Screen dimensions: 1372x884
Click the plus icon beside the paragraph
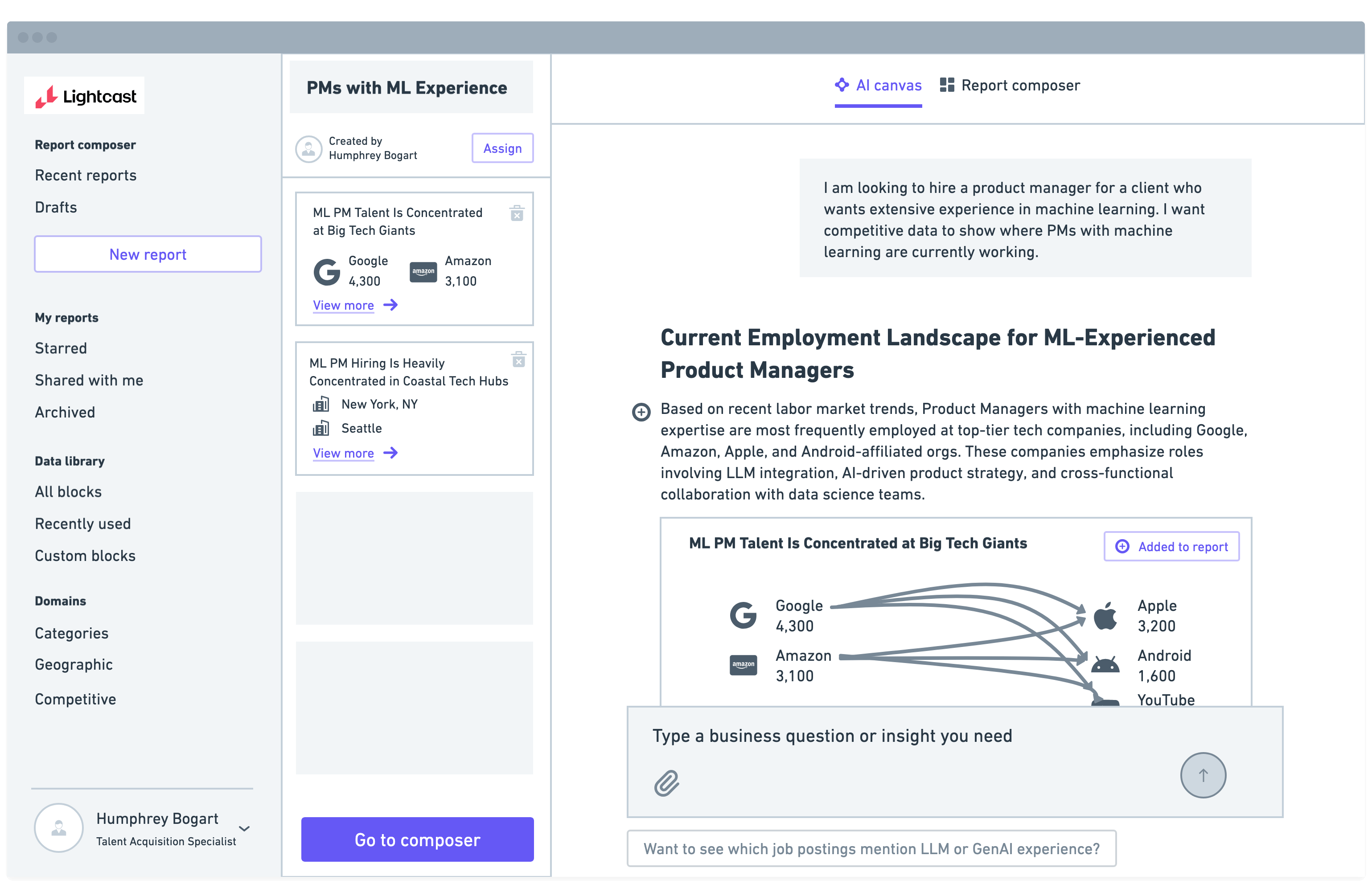[641, 412]
